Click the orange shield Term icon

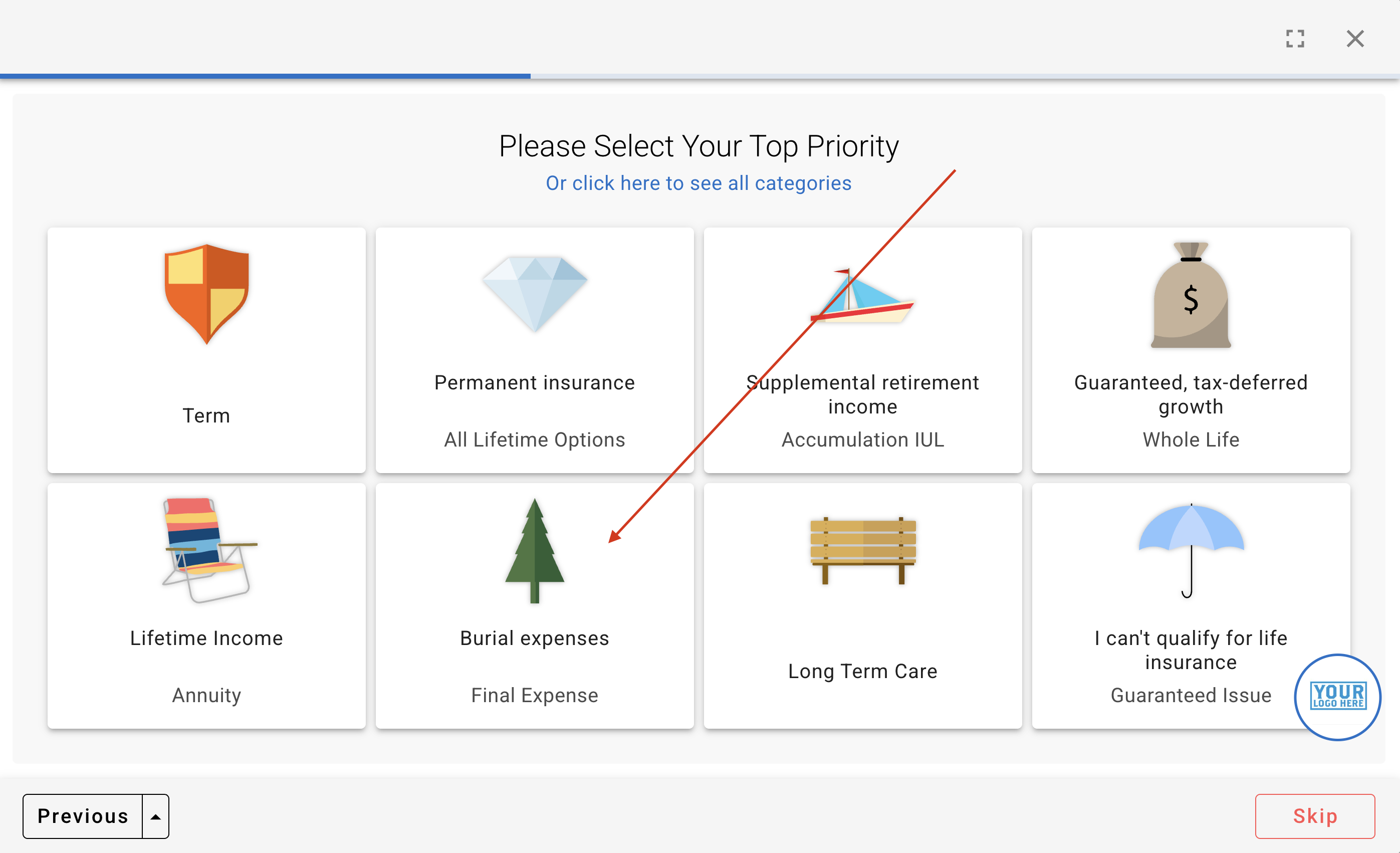click(206, 294)
